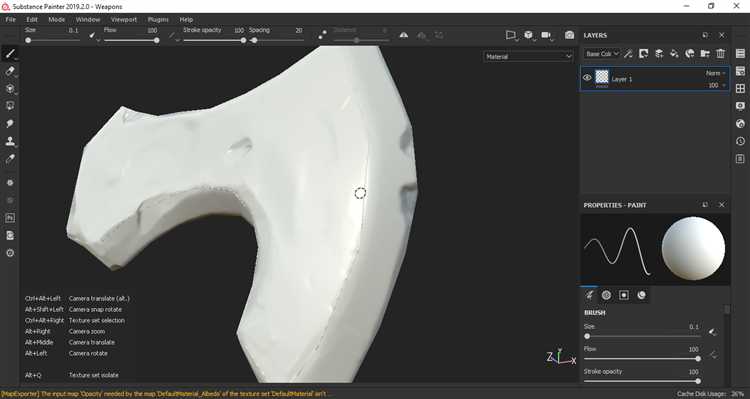Add a mask to the layer
This screenshot has width=750, height=399.
[644, 54]
